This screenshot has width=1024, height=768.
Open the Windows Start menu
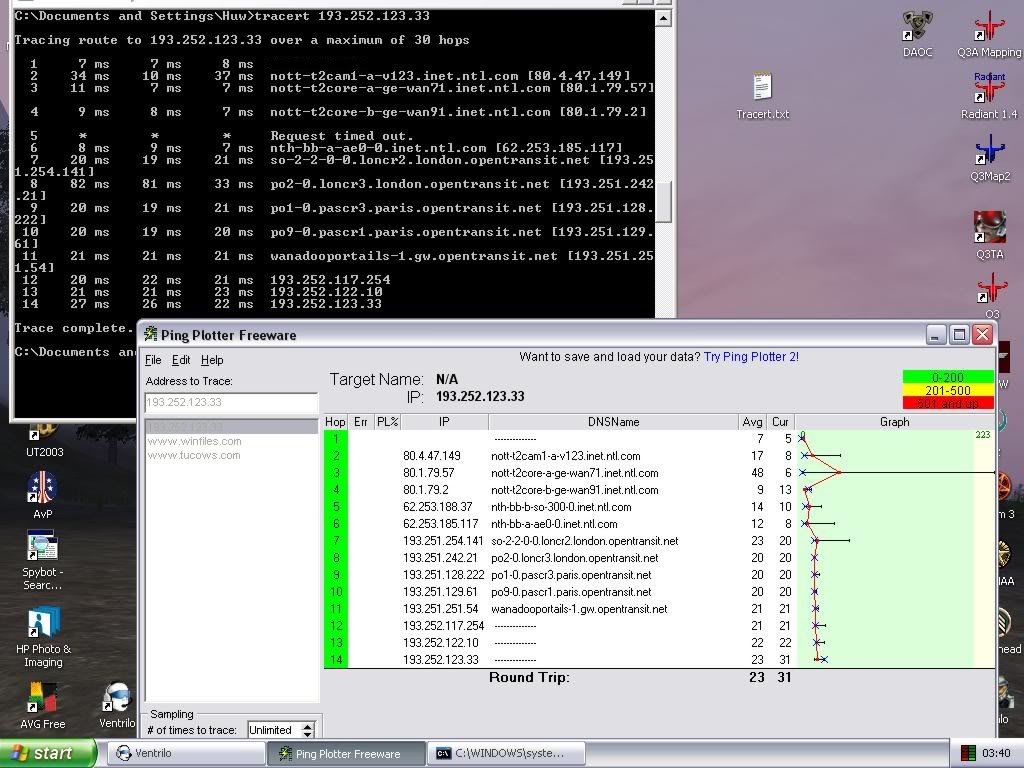point(47,753)
